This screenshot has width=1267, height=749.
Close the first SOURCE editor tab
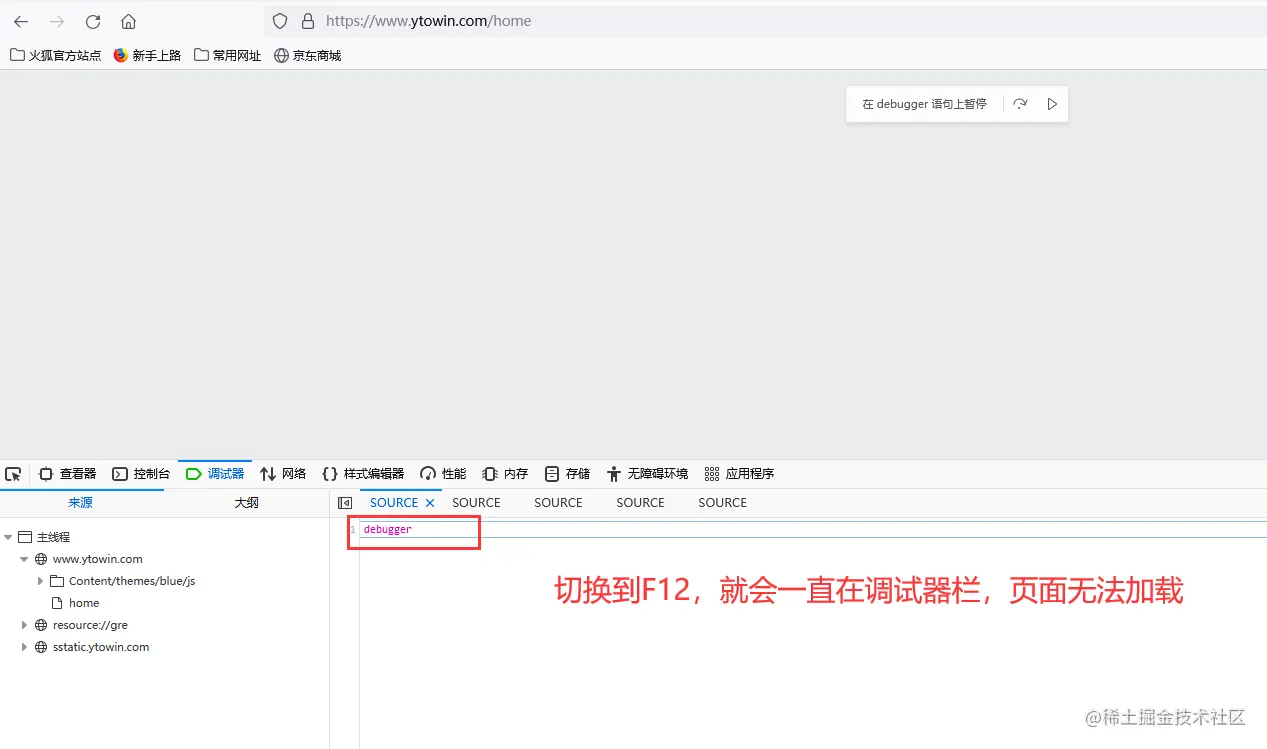pos(430,503)
